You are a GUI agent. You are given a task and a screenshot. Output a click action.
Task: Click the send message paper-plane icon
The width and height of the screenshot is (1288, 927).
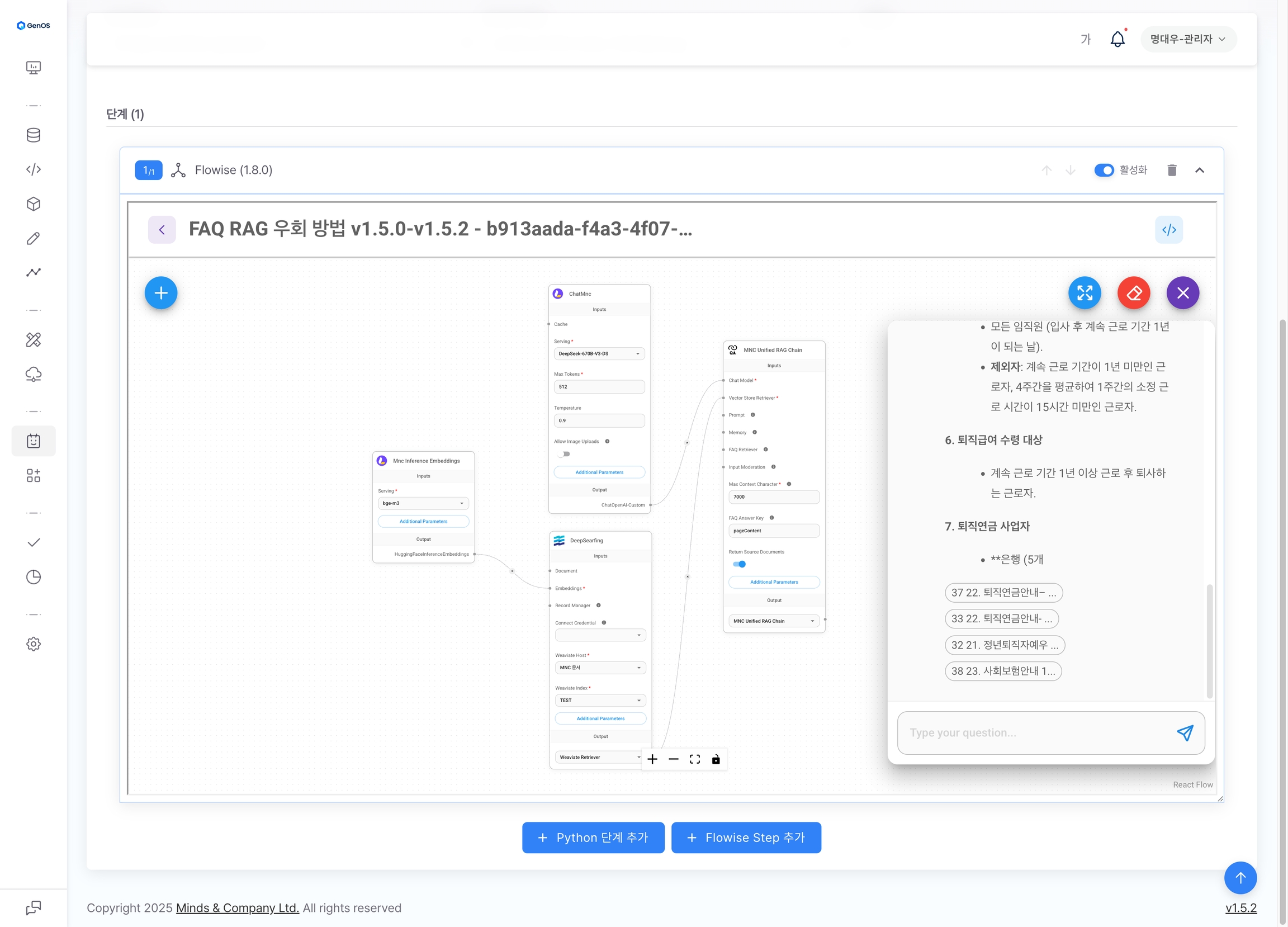pos(1185,733)
